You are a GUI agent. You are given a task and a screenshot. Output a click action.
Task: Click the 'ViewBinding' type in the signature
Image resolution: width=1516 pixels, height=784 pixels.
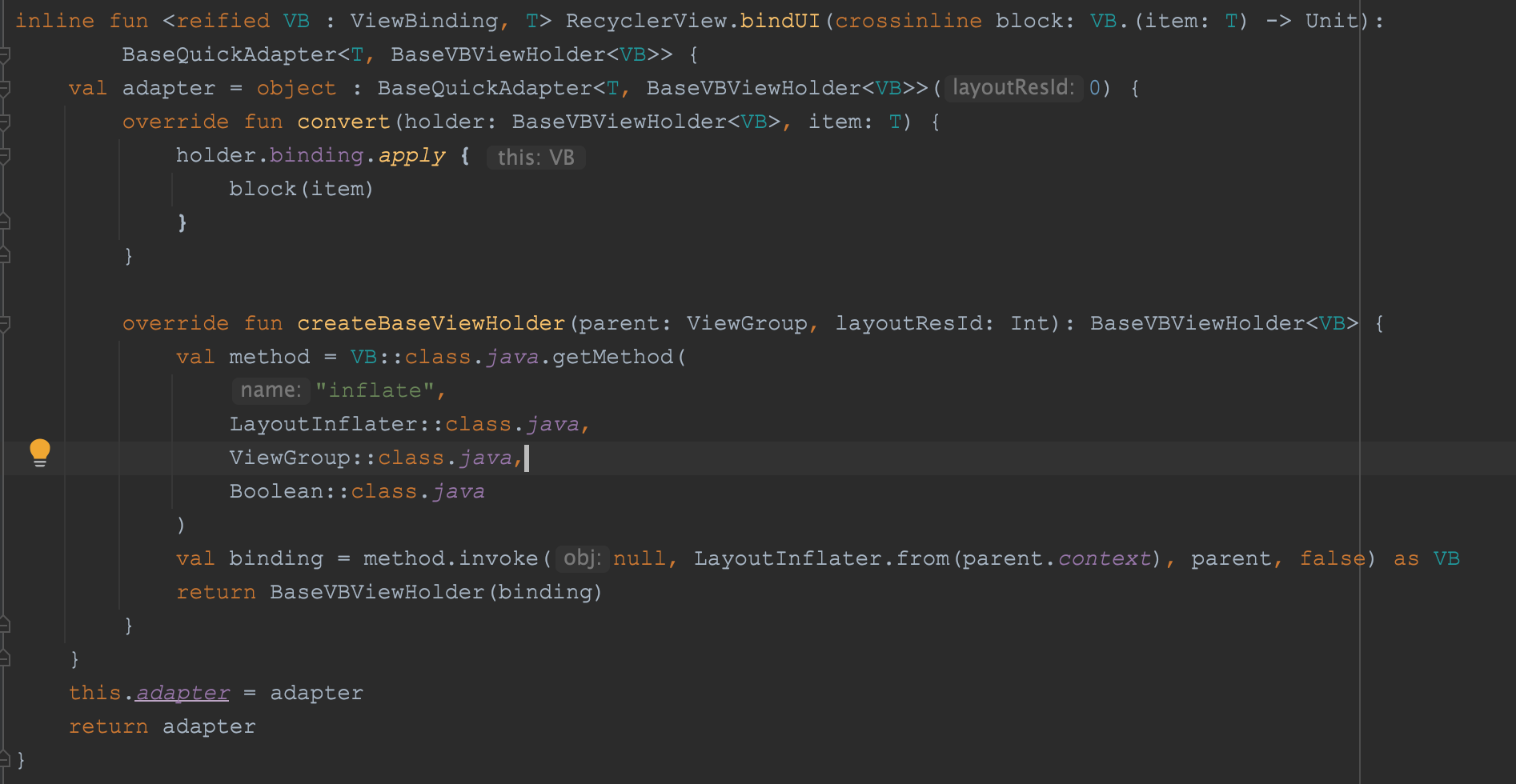point(424,21)
